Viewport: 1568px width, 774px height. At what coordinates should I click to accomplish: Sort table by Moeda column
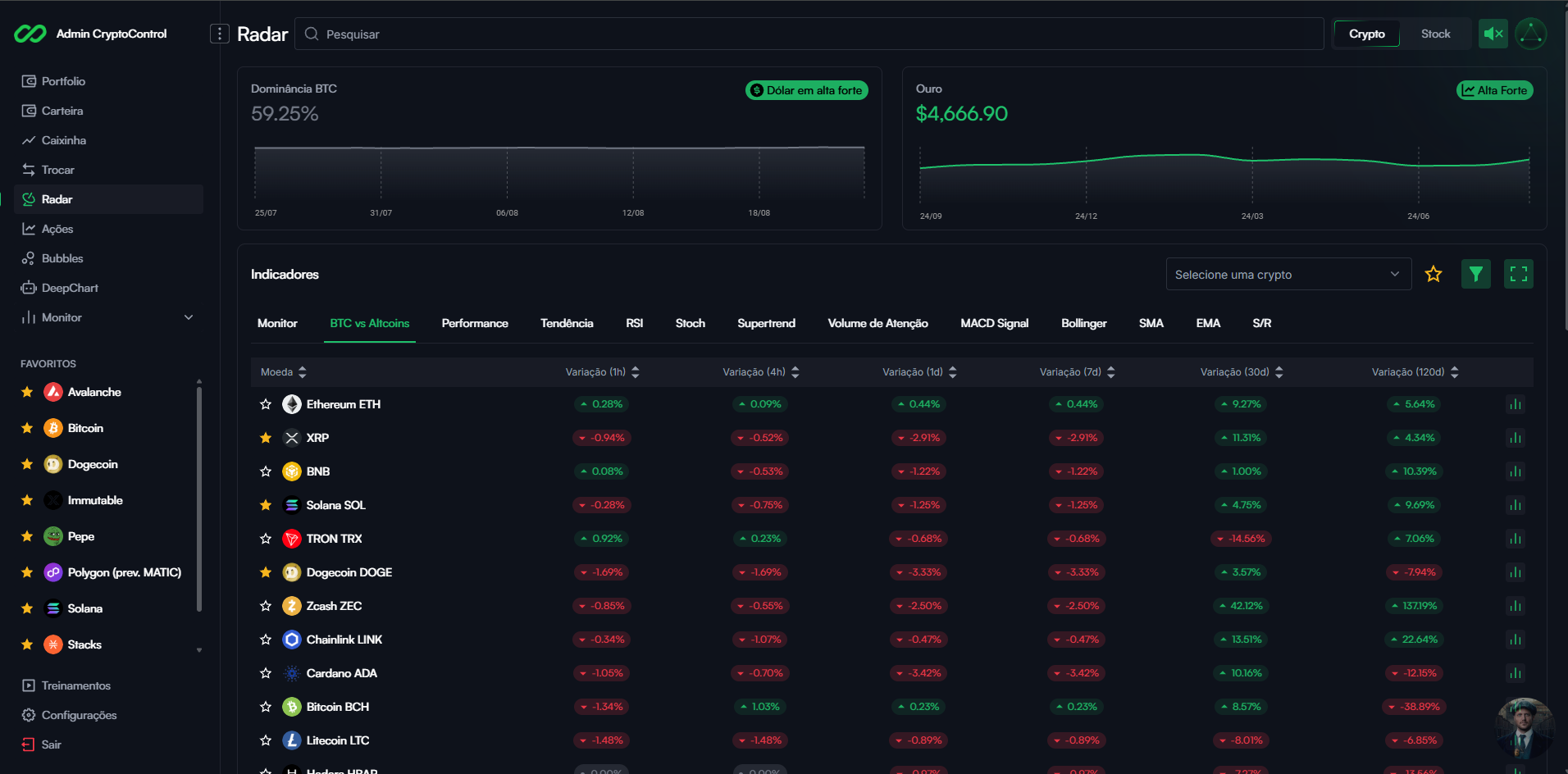[283, 372]
